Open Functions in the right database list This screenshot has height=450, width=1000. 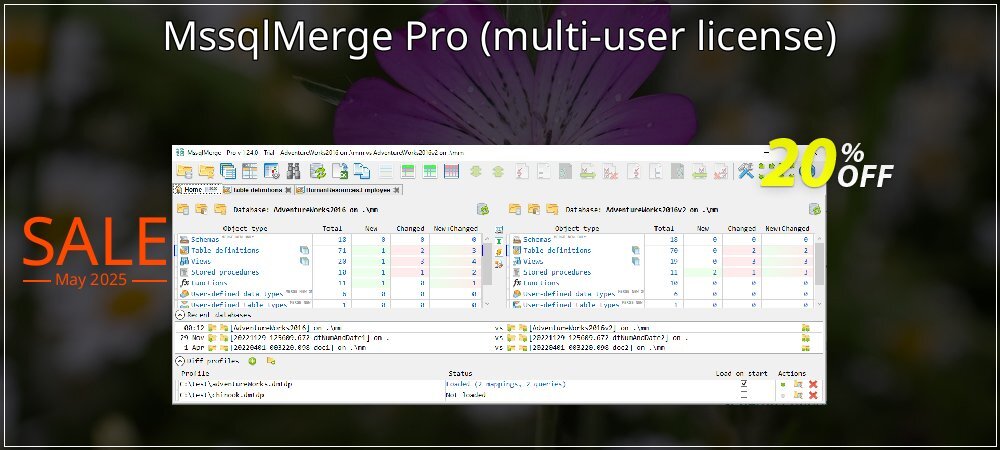tap(541, 283)
